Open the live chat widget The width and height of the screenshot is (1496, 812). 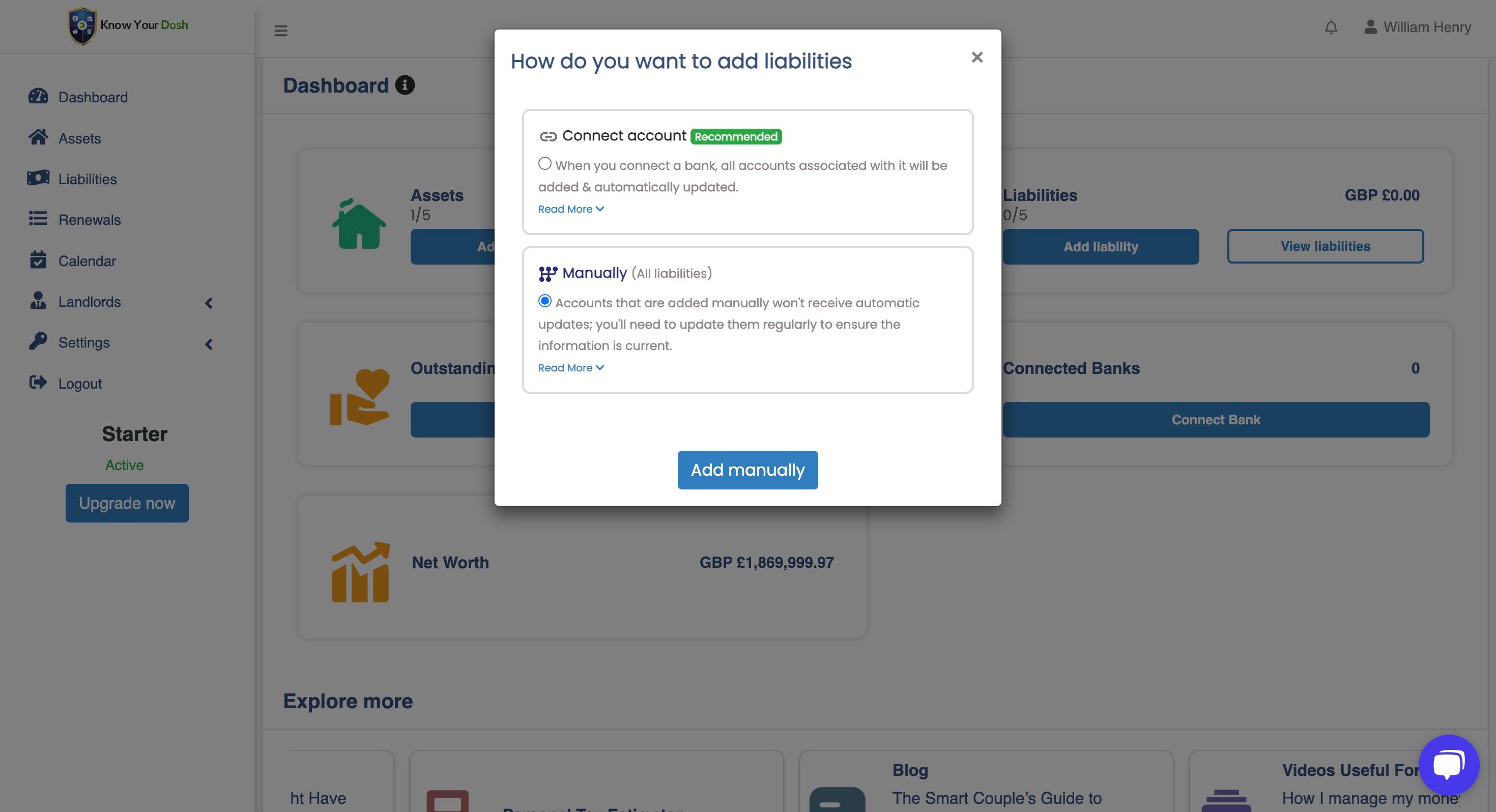[1448, 765]
